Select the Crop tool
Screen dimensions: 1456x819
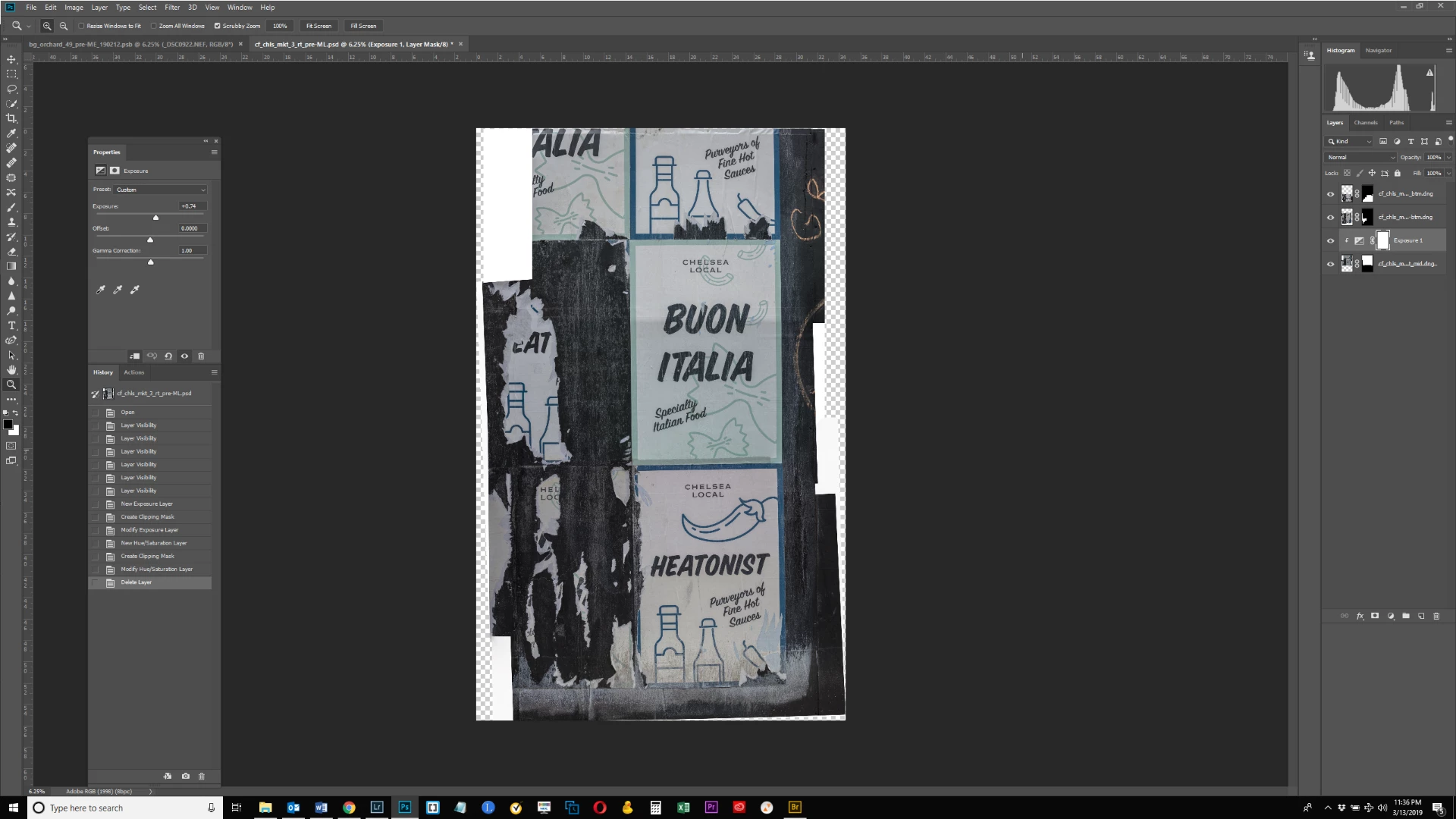tap(11, 118)
